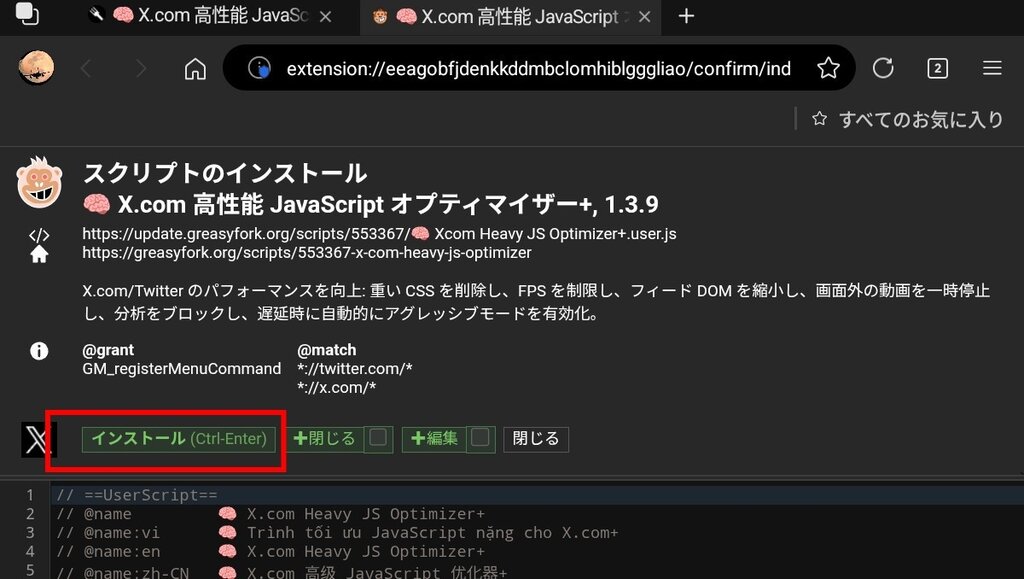Screen dimensions: 1024x579
Task: Open すべてのお気に入り favorites folder
Action: [908, 119]
